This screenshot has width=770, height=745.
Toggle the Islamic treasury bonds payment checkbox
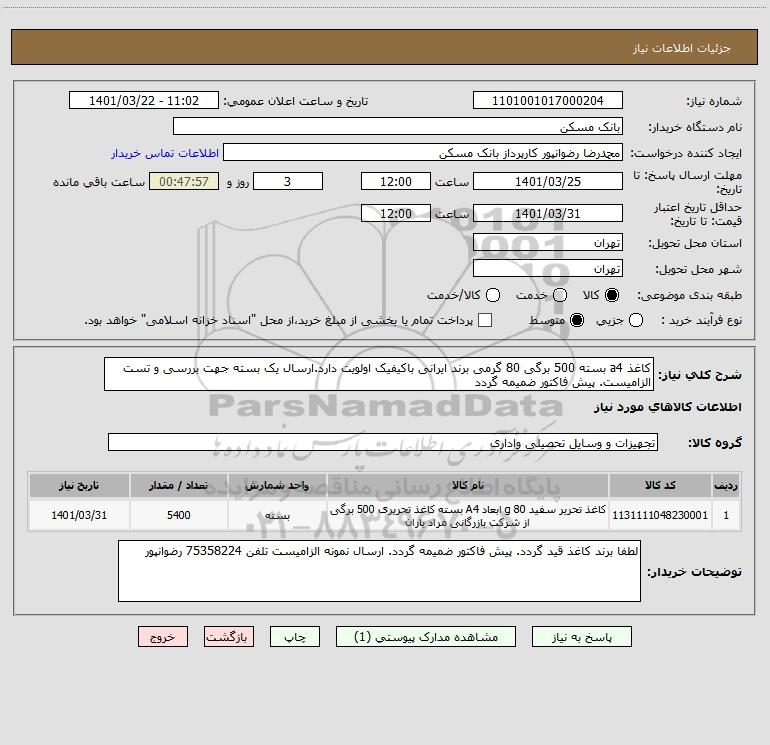pos(485,320)
